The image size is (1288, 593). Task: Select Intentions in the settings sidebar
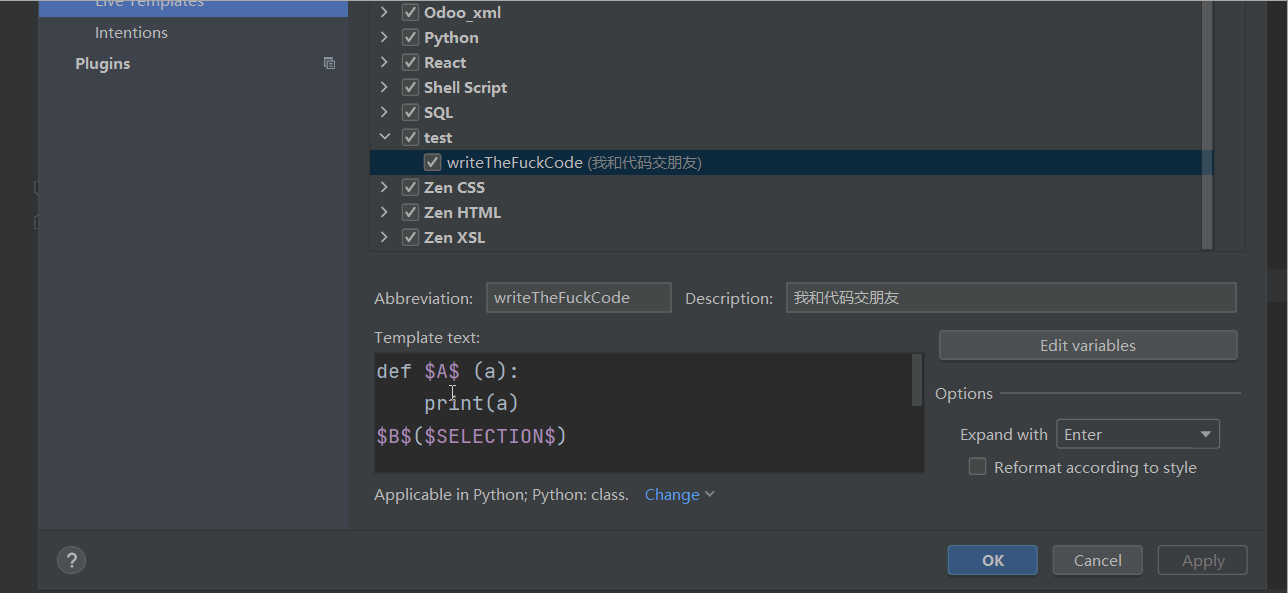click(131, 33)
